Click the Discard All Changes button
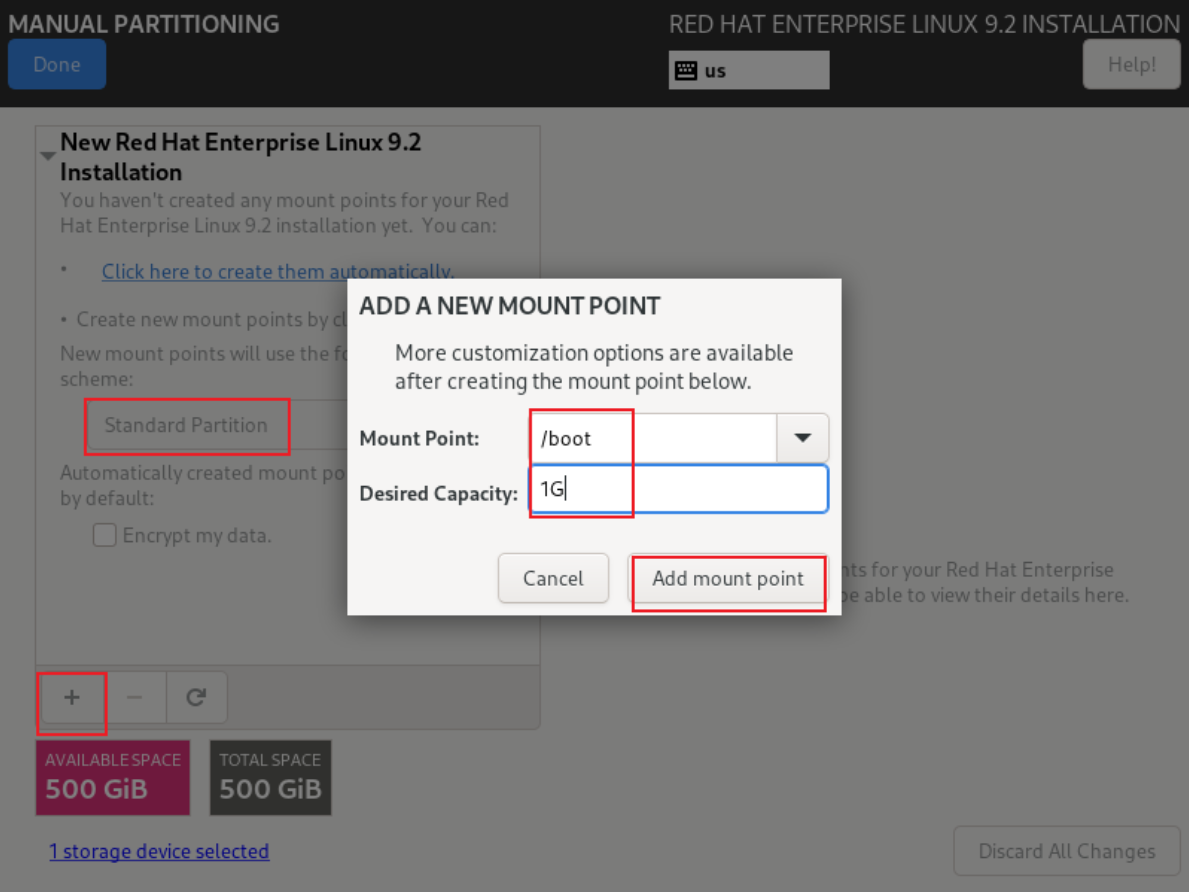This screenshot has height=892, width=1189. (1066, 851)
